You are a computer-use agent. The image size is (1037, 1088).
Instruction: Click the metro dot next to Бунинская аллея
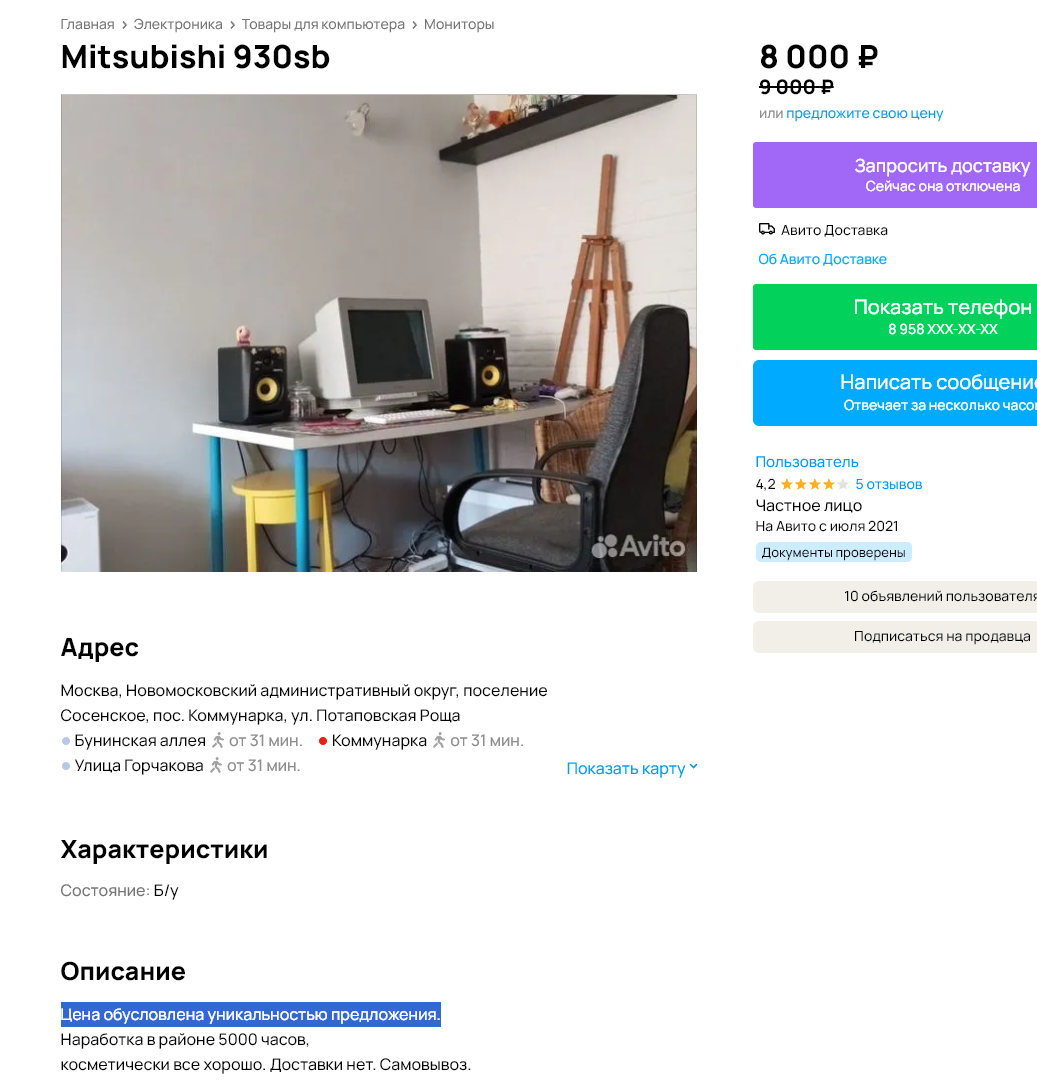click(x=66, y=741)
